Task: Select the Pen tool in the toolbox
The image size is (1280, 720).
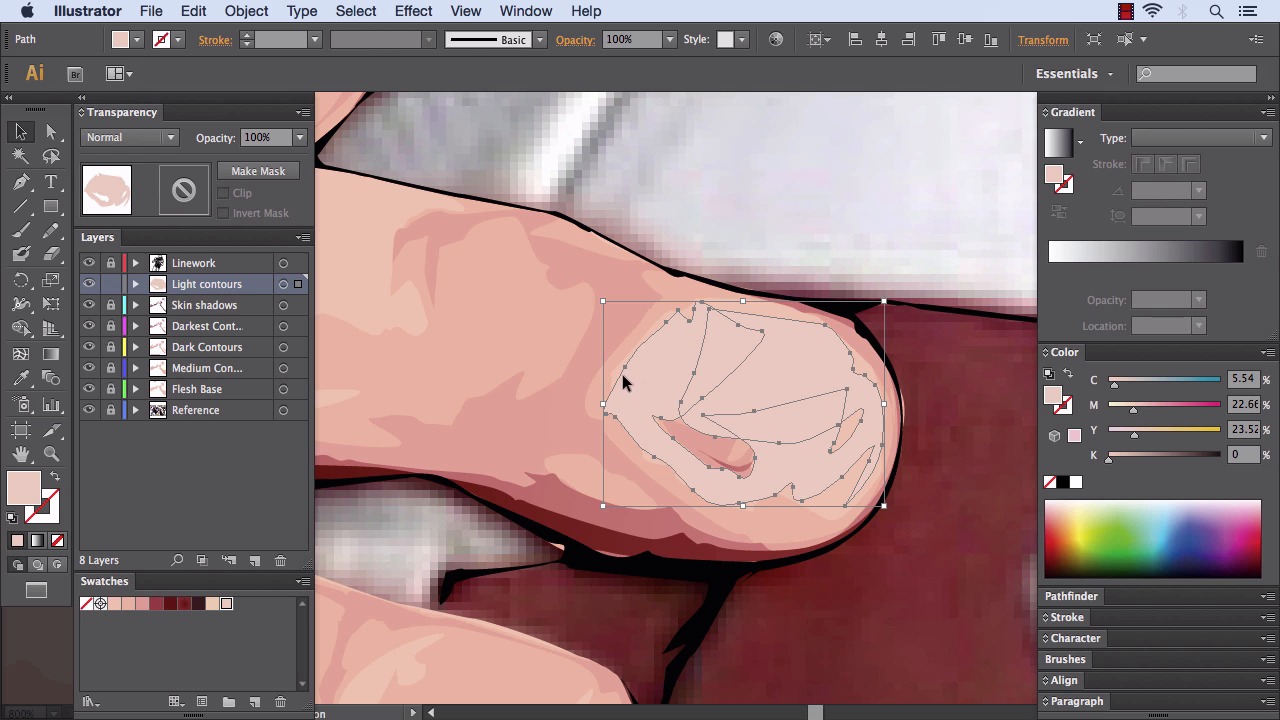Action: click(x=21, y=182)
